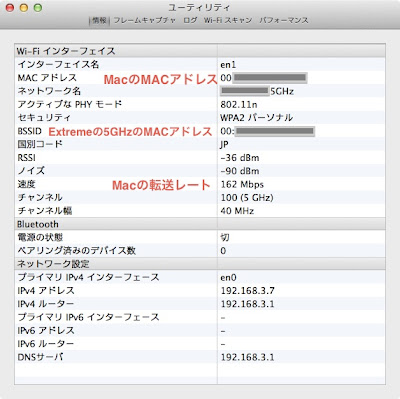Select the Bluetooth section header
The width and height of the screenshot is (400, 399).
point(200,224)
